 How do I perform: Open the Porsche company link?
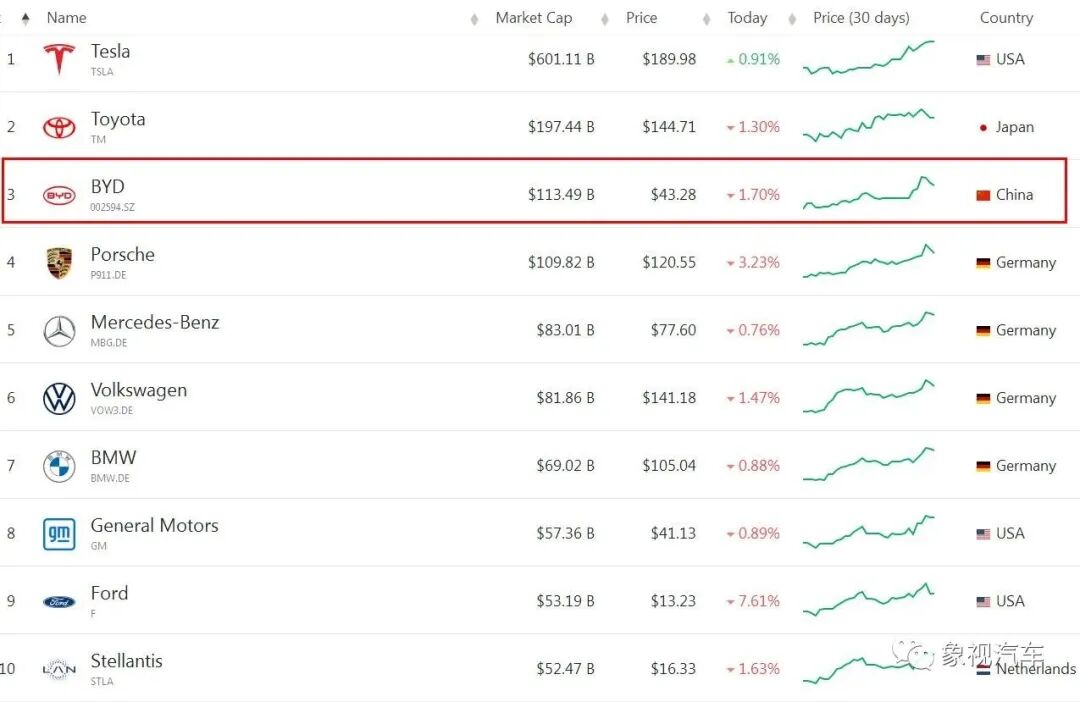point(123,255)
